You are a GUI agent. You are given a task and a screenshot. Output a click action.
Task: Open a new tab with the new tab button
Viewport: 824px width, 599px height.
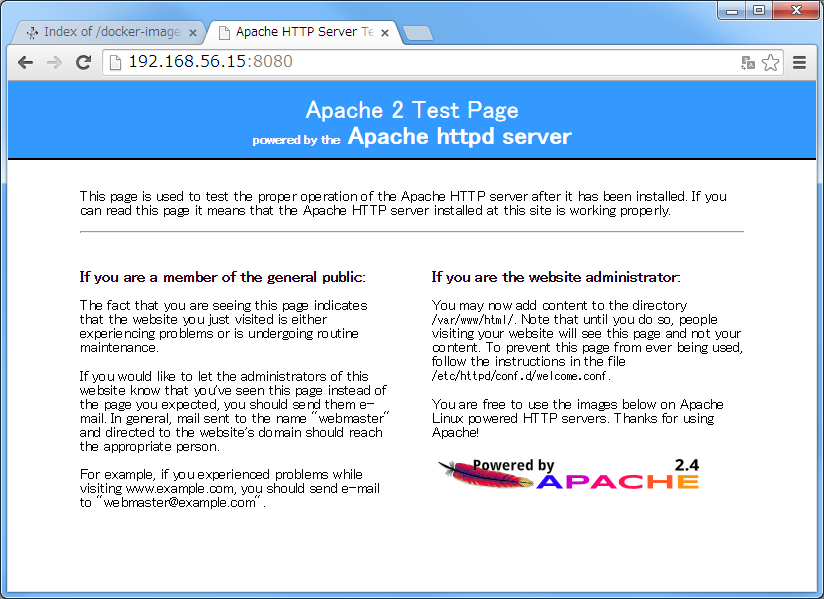(418, 33)
